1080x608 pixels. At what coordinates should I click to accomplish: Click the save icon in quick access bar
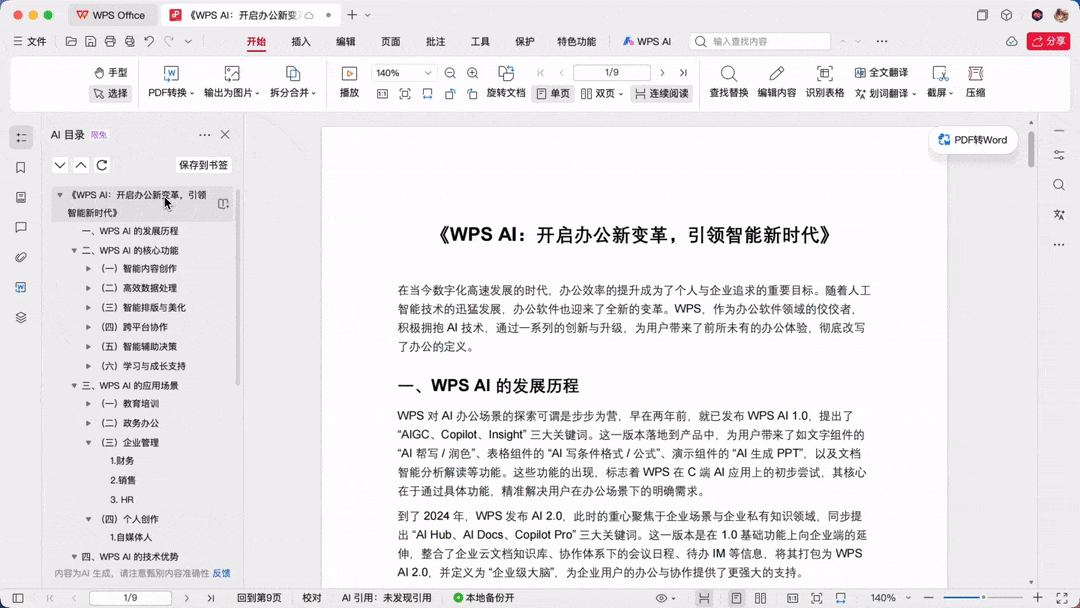pyautogui.click(x=90, y=41)
